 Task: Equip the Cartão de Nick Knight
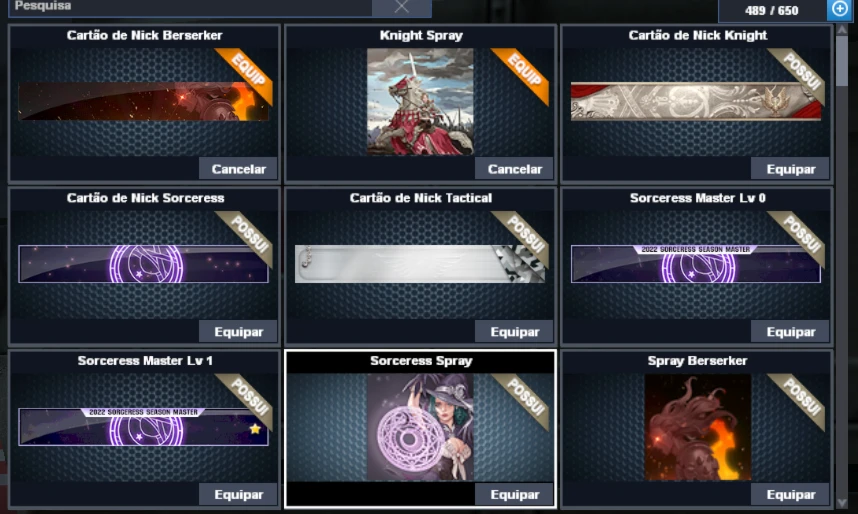(790, 169)
